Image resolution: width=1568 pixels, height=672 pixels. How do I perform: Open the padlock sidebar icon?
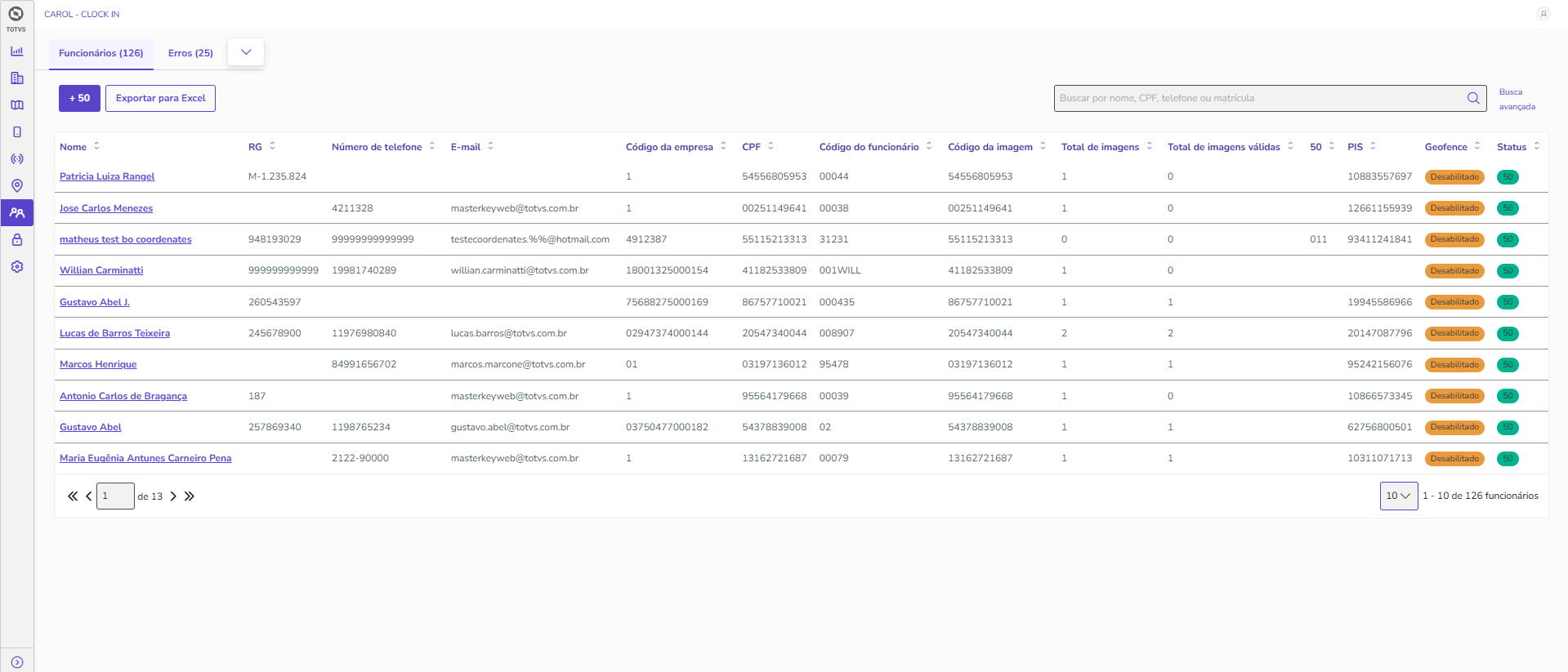coord(16,240)
